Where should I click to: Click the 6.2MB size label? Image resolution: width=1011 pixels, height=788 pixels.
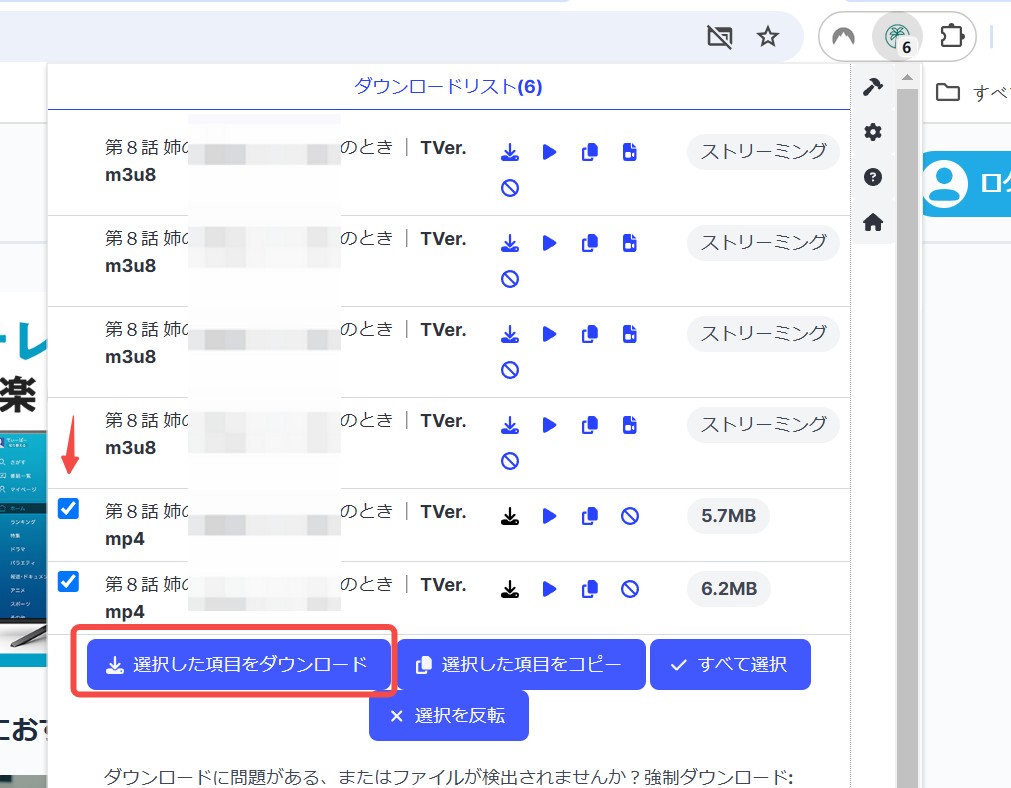tap(729, 589)
